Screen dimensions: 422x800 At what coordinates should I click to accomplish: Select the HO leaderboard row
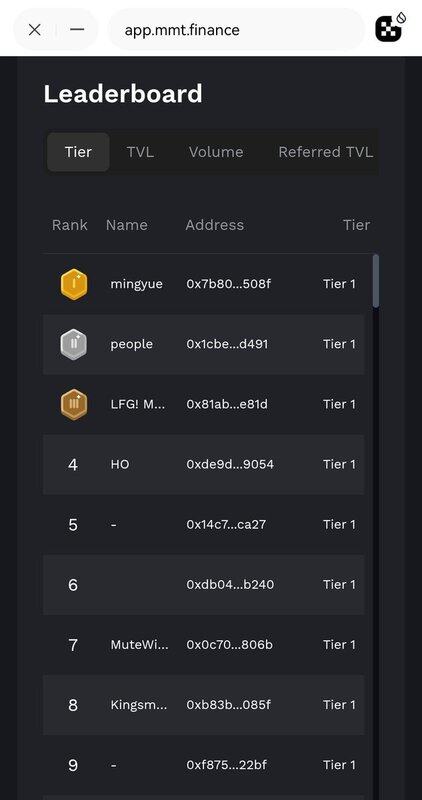(204, 464)
